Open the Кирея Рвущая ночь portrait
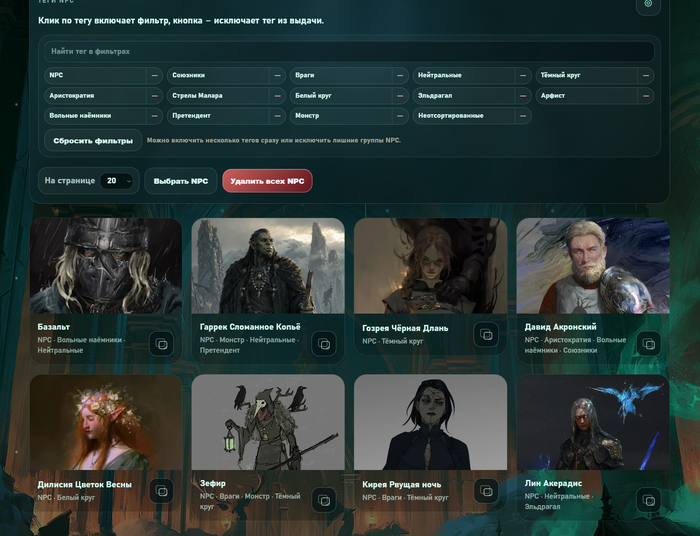 (x=430, y=422)
